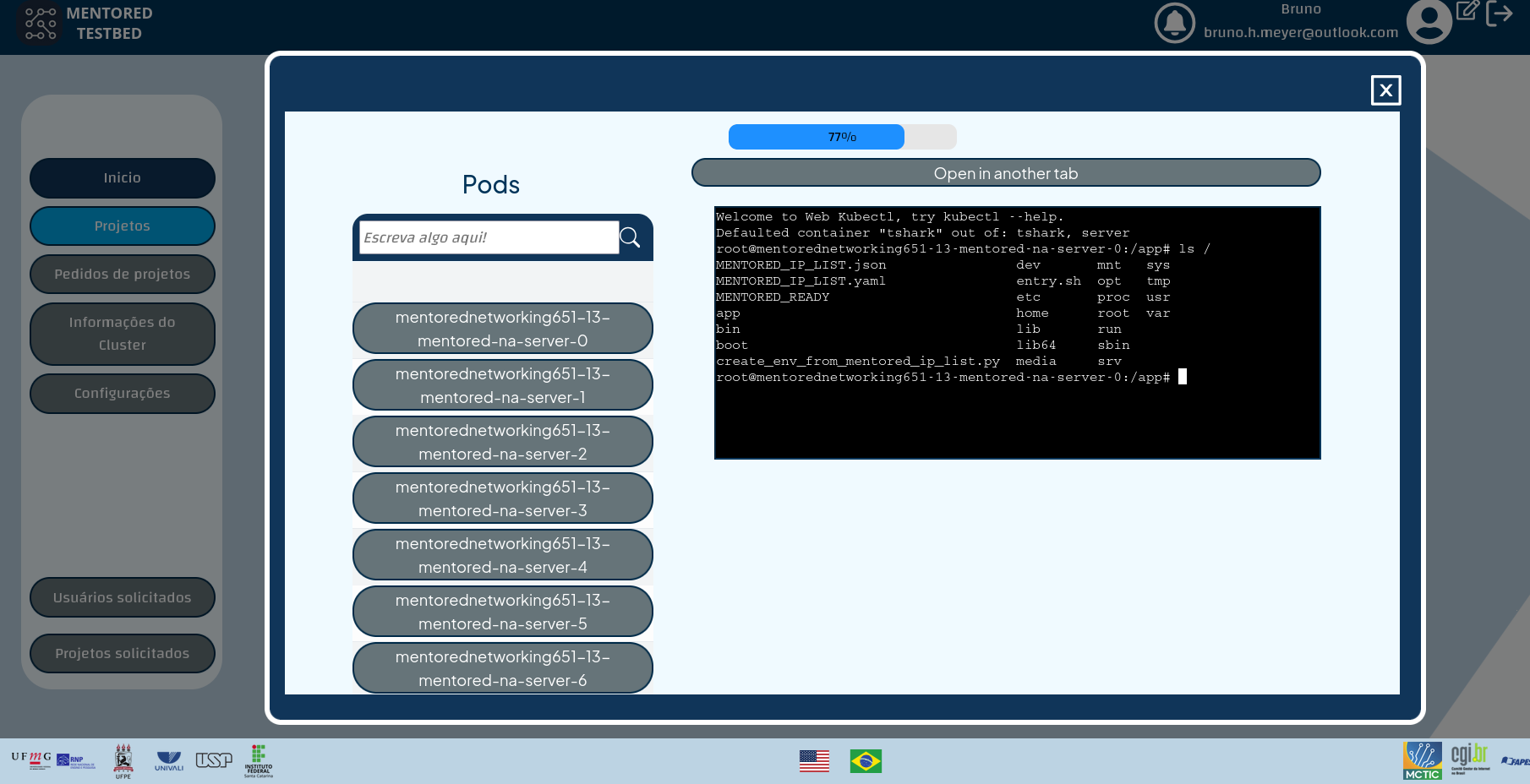
Task: Click the MCTIC logo
Action: click(x=1422, y=759)
